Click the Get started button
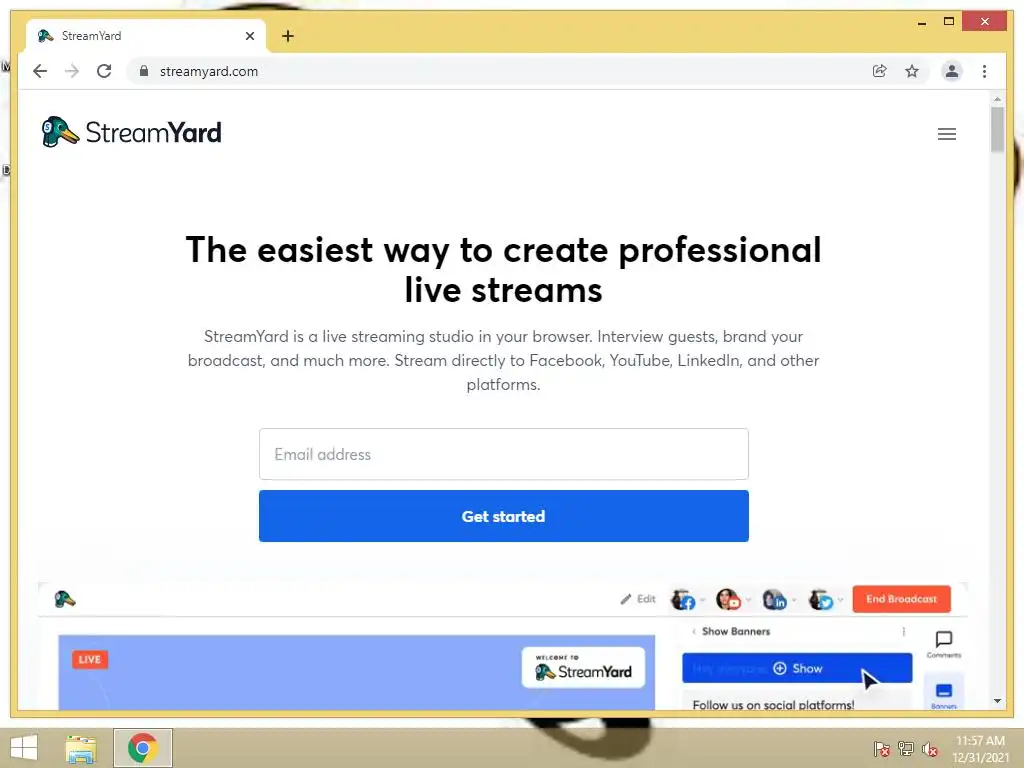 click(504, 516)
